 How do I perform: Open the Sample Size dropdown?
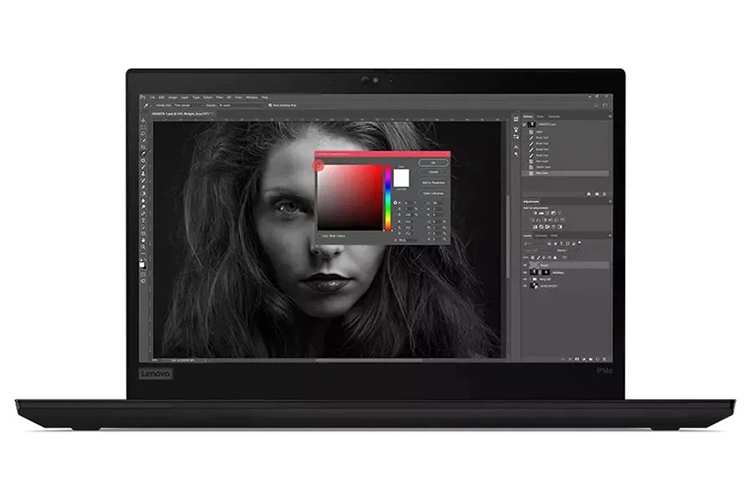[188, 105]
